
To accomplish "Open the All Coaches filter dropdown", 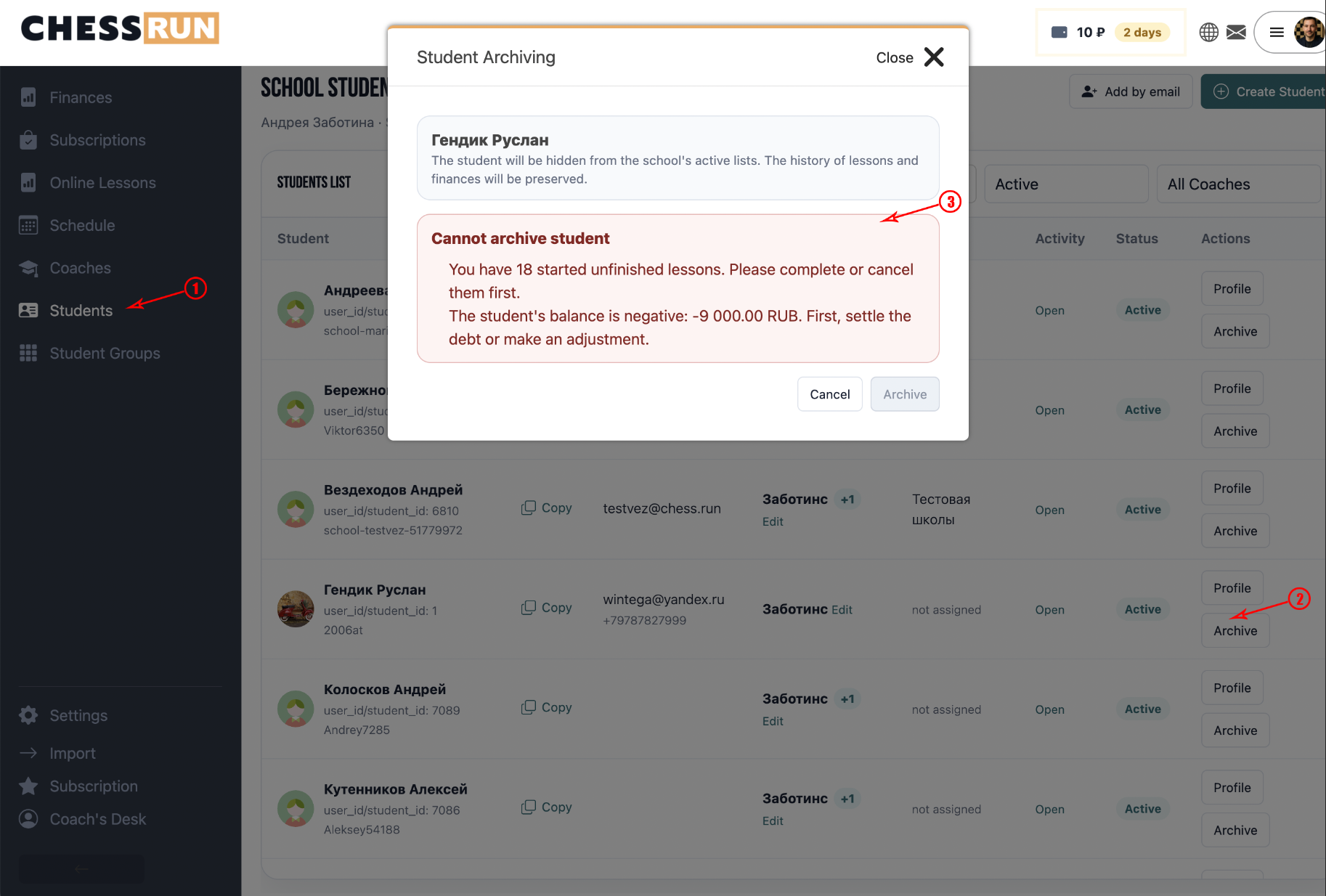I will click(x=1238, y=184).
